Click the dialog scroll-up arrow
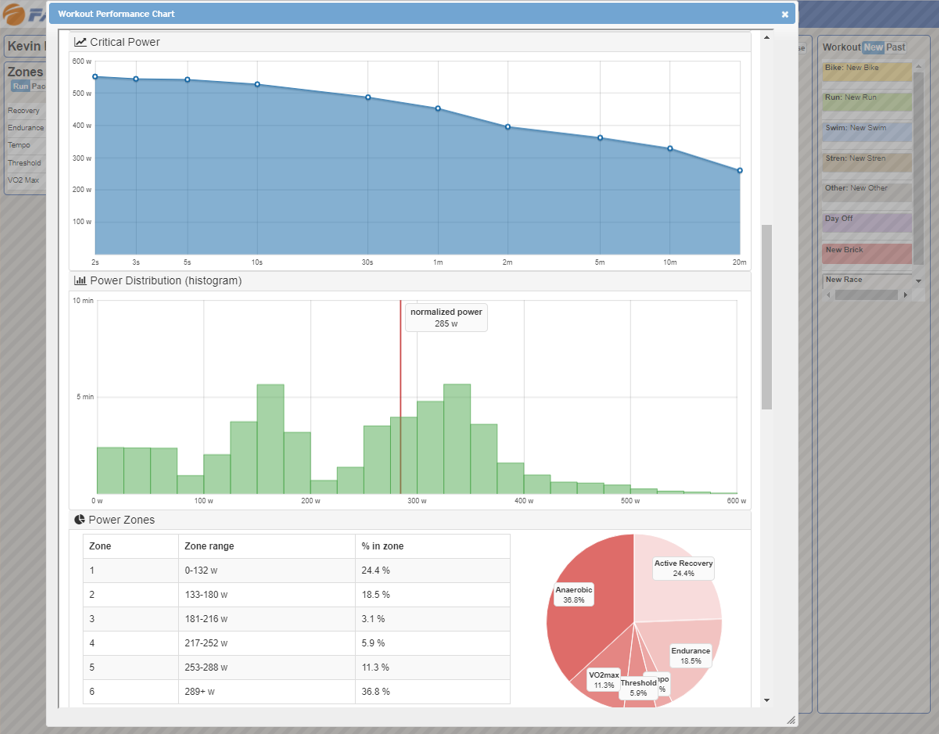The width and height of the screenshot is (939, 734). [x=767, y=38]
